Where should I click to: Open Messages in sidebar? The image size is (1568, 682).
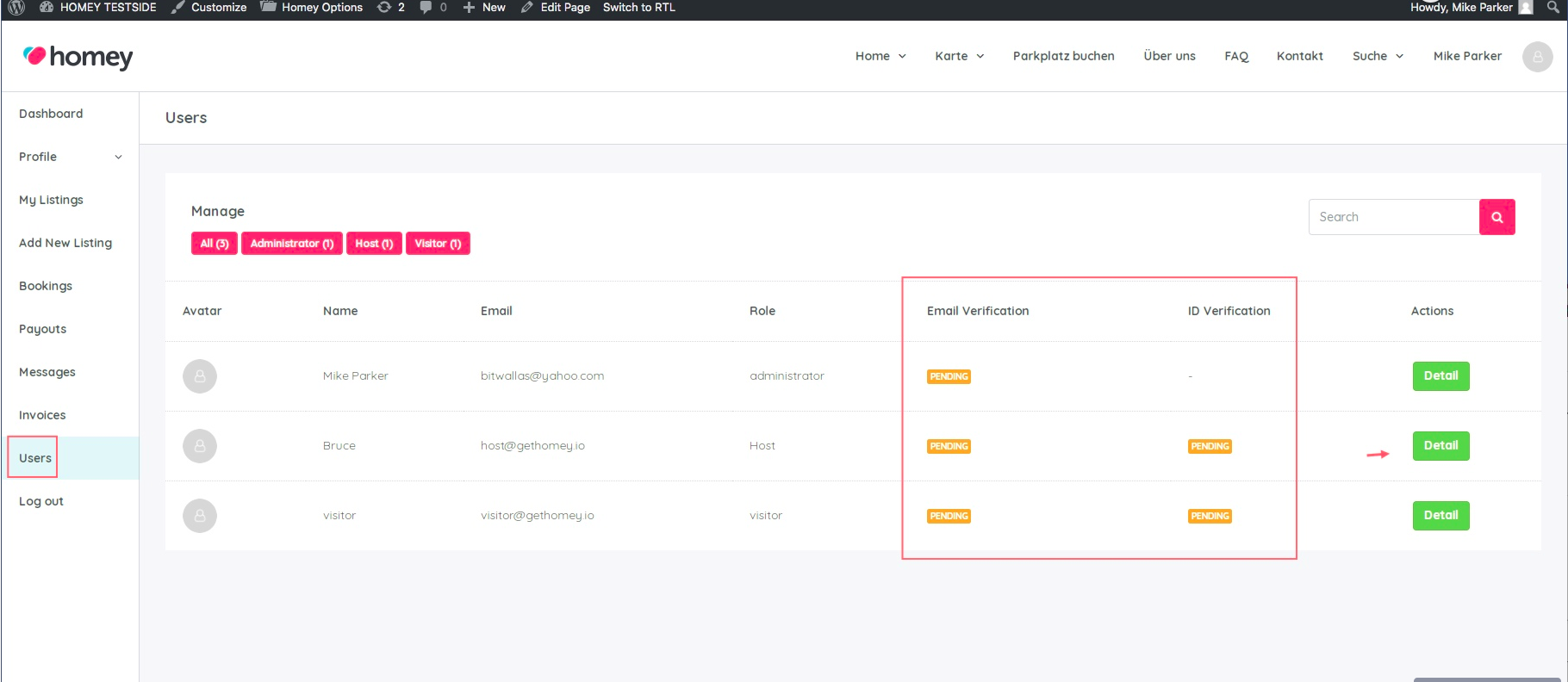pyautogui.click(x=47, y=372)
